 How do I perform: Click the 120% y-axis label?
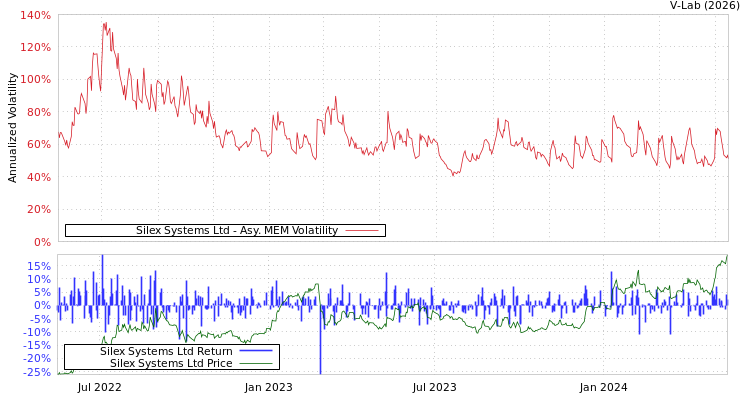click(35, 48)
